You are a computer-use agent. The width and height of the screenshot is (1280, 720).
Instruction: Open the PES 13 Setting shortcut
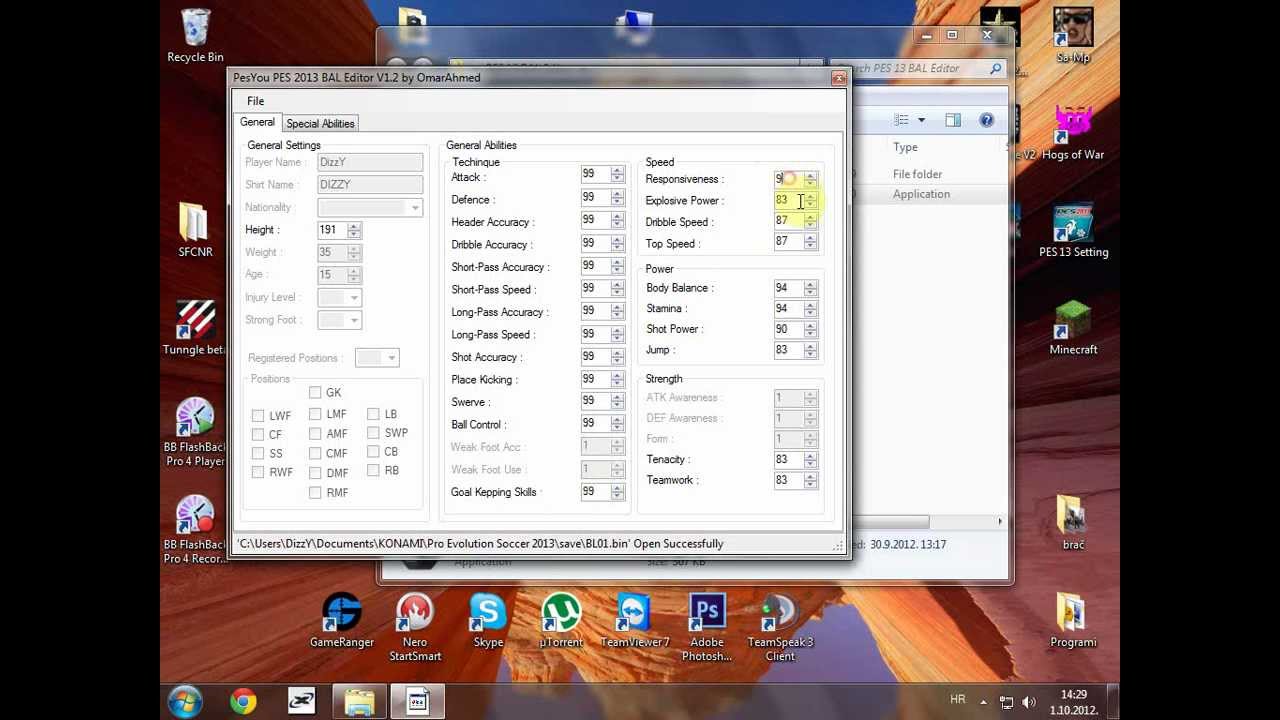[1073, 230]
